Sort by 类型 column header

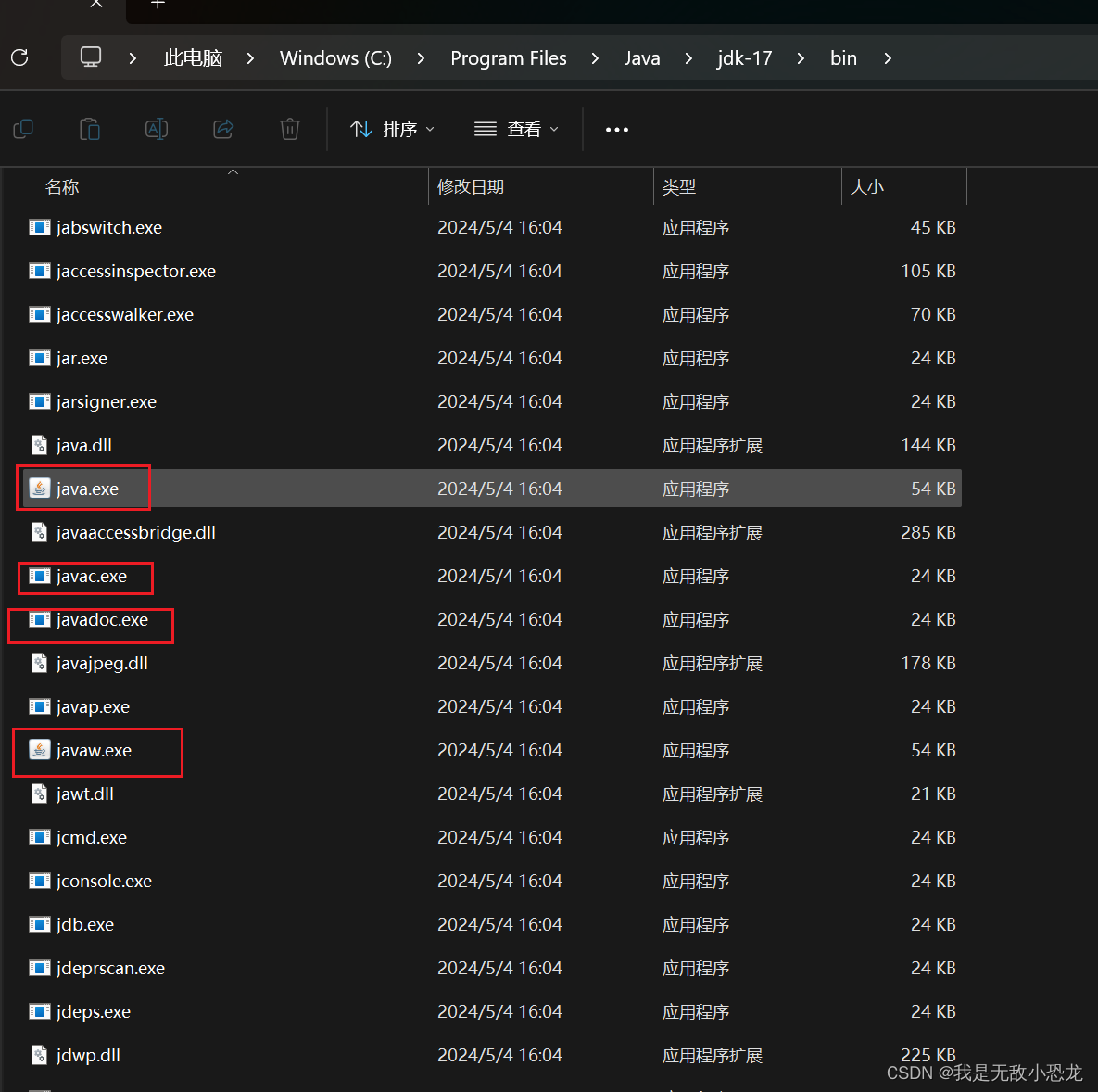[x=679, y=187]
